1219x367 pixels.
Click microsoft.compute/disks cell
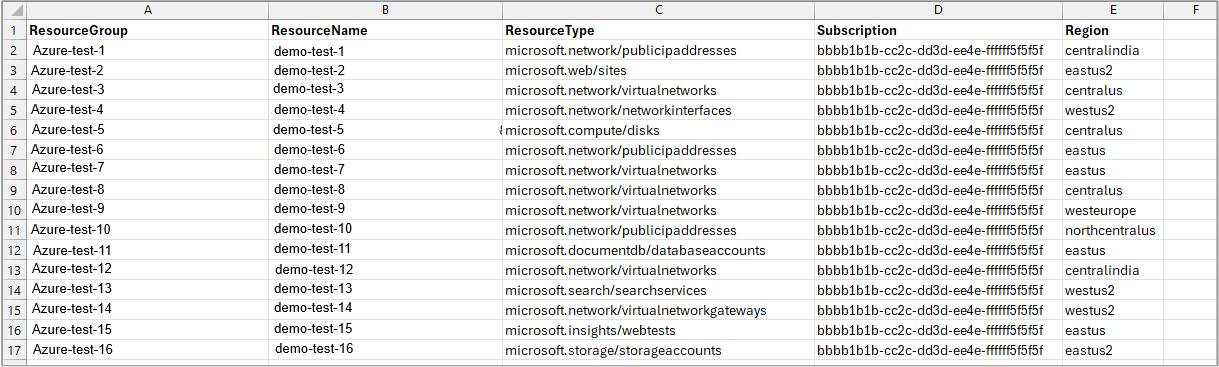(659, 130)
